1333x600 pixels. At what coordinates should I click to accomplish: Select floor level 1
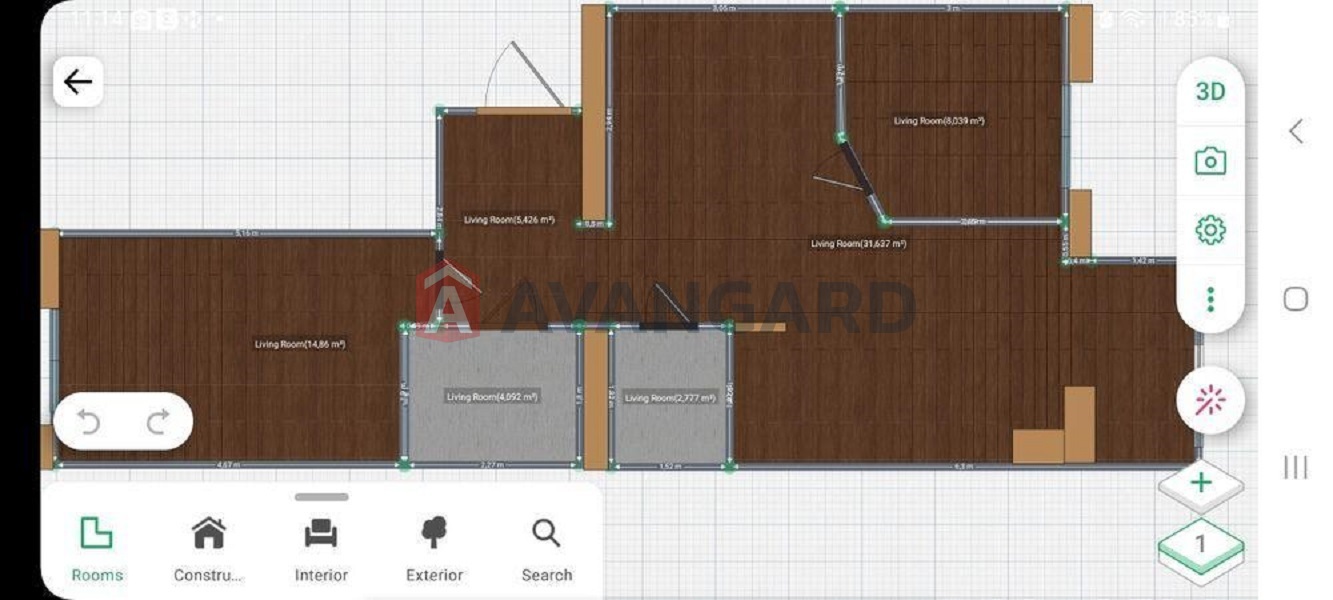pos(1201,544)
